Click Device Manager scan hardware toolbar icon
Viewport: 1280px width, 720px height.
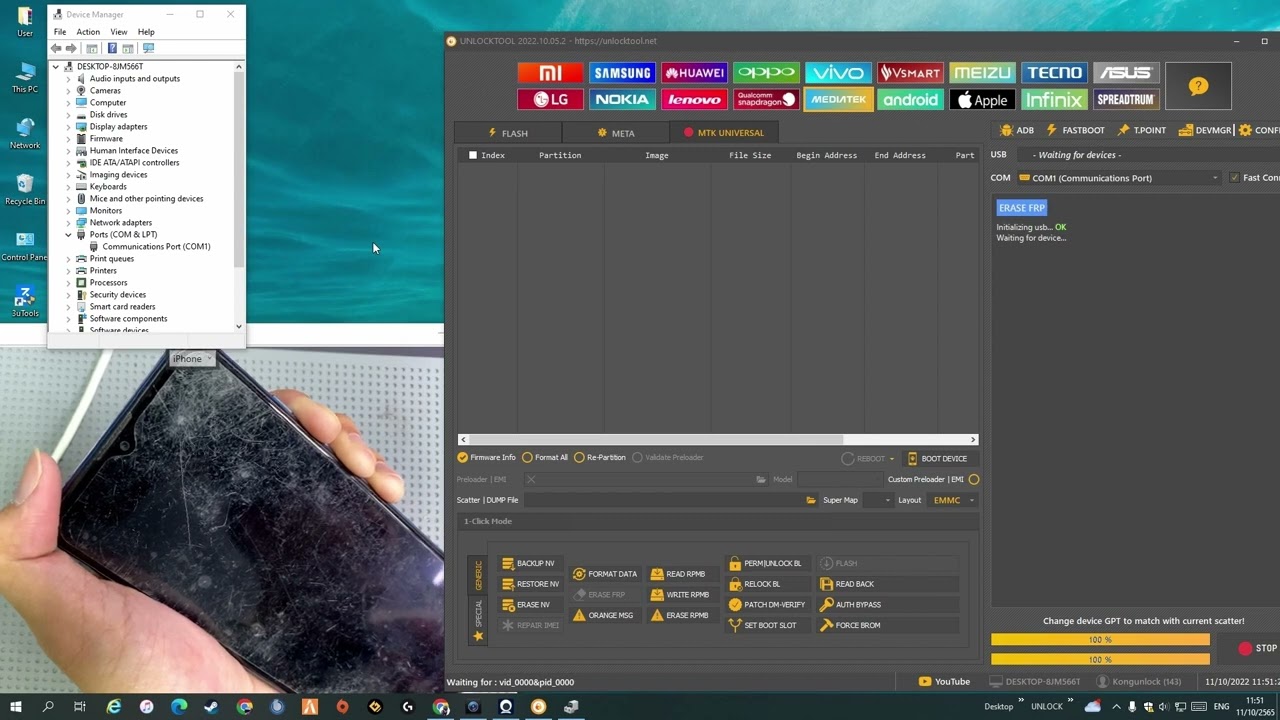[x=149, y=48]
